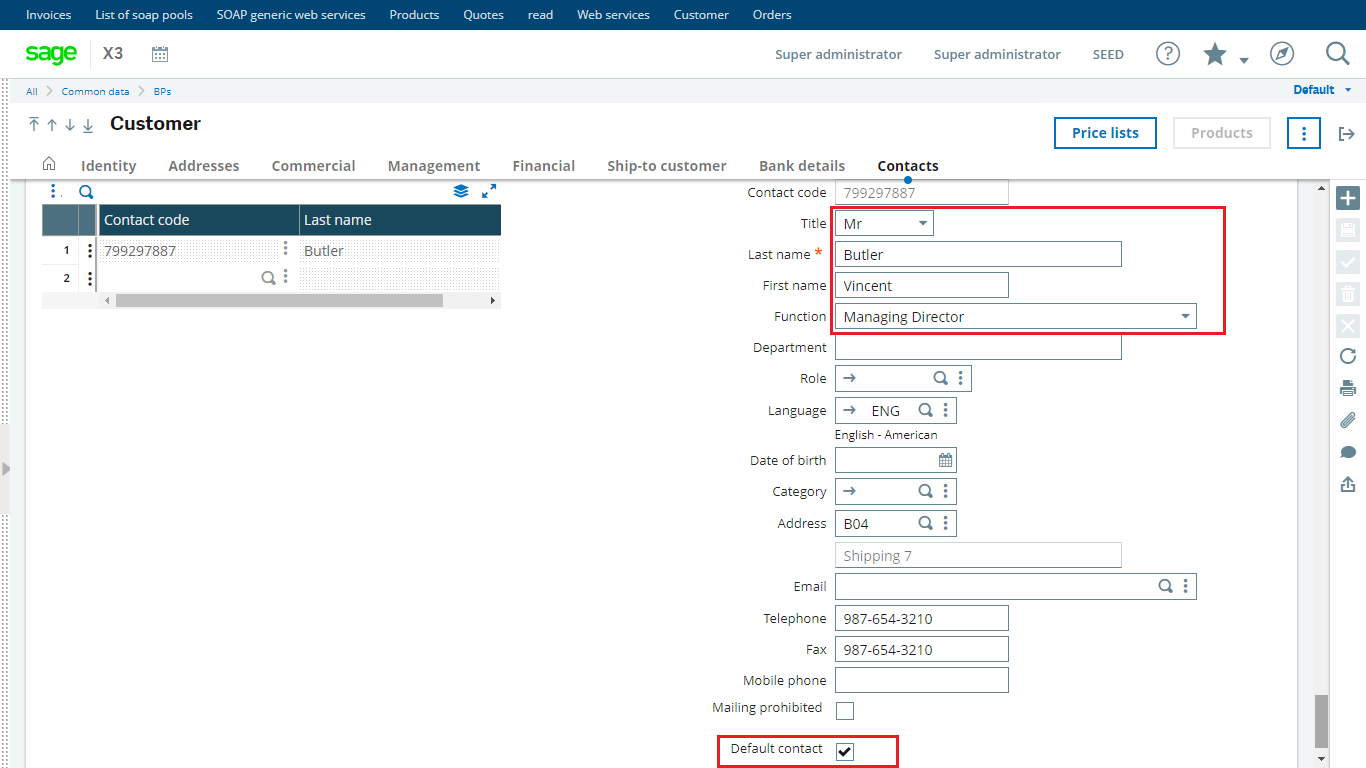
Task: Open the Default view dropdown
Action: coord(1322,90)
